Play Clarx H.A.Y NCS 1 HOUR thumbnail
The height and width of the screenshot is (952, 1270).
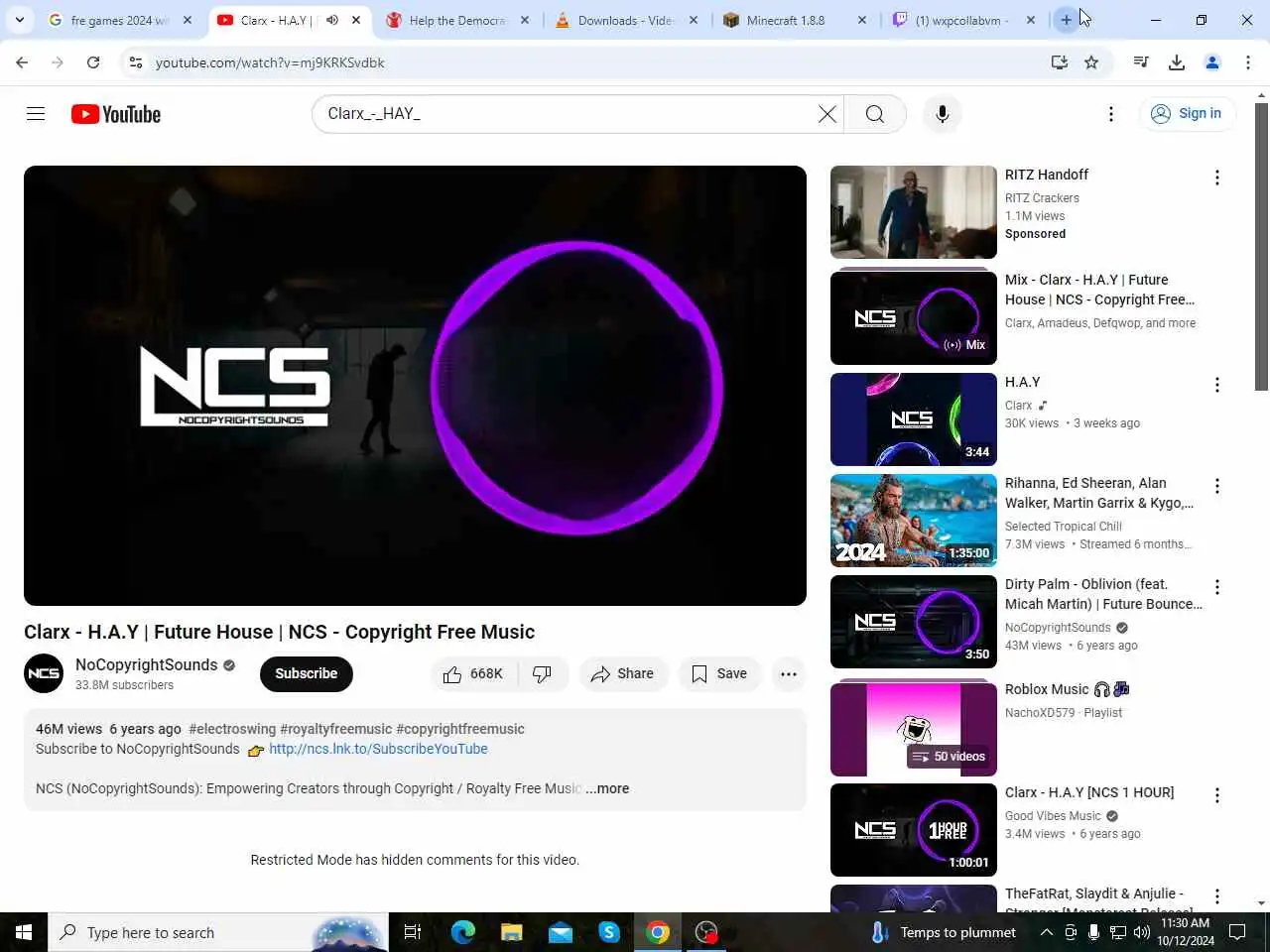click(x=914, y=830)
